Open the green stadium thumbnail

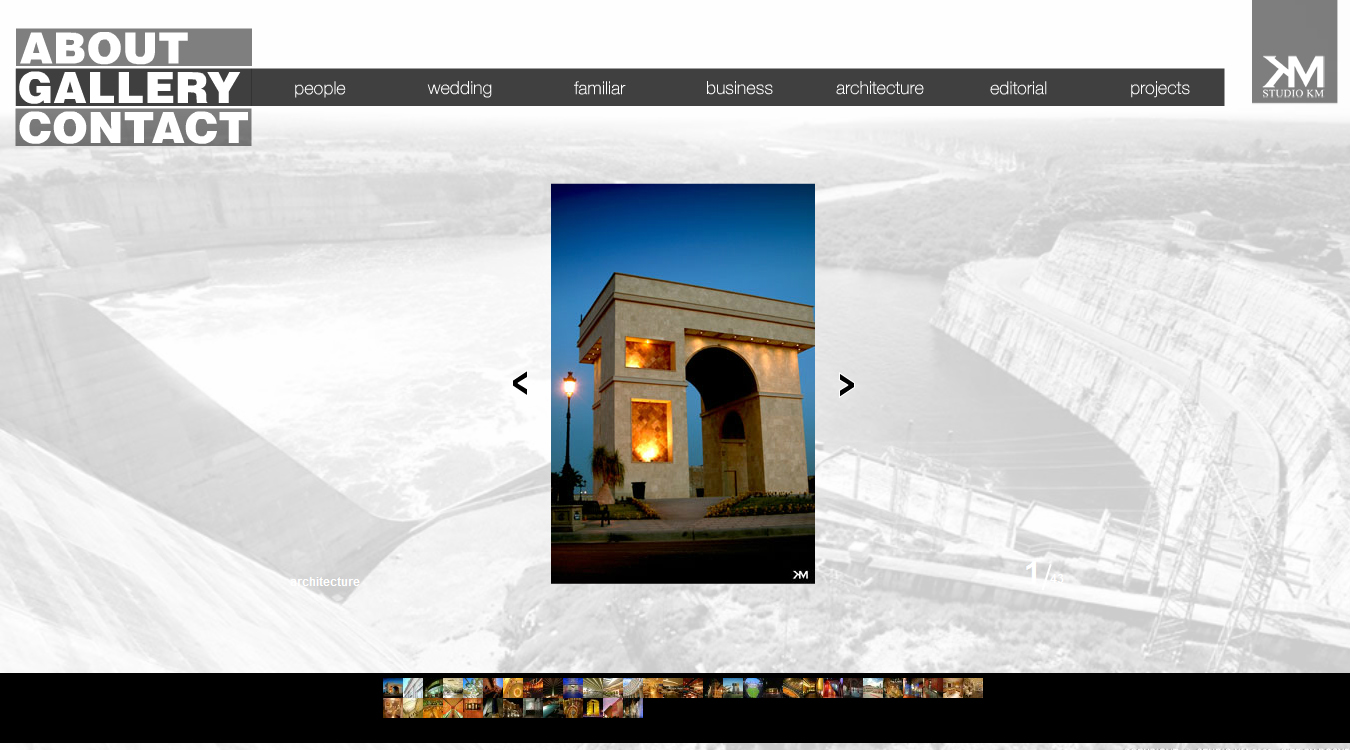coord(753,688)
